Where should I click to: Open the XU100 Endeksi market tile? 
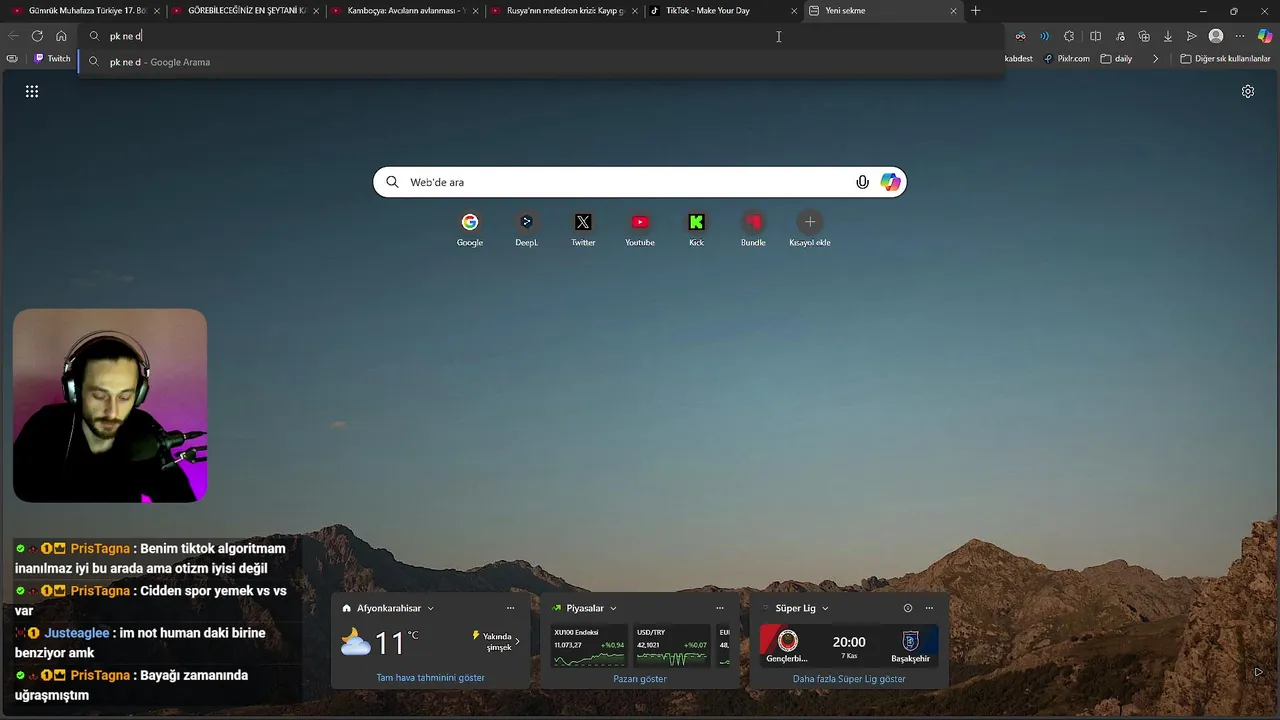pos(589,646)
